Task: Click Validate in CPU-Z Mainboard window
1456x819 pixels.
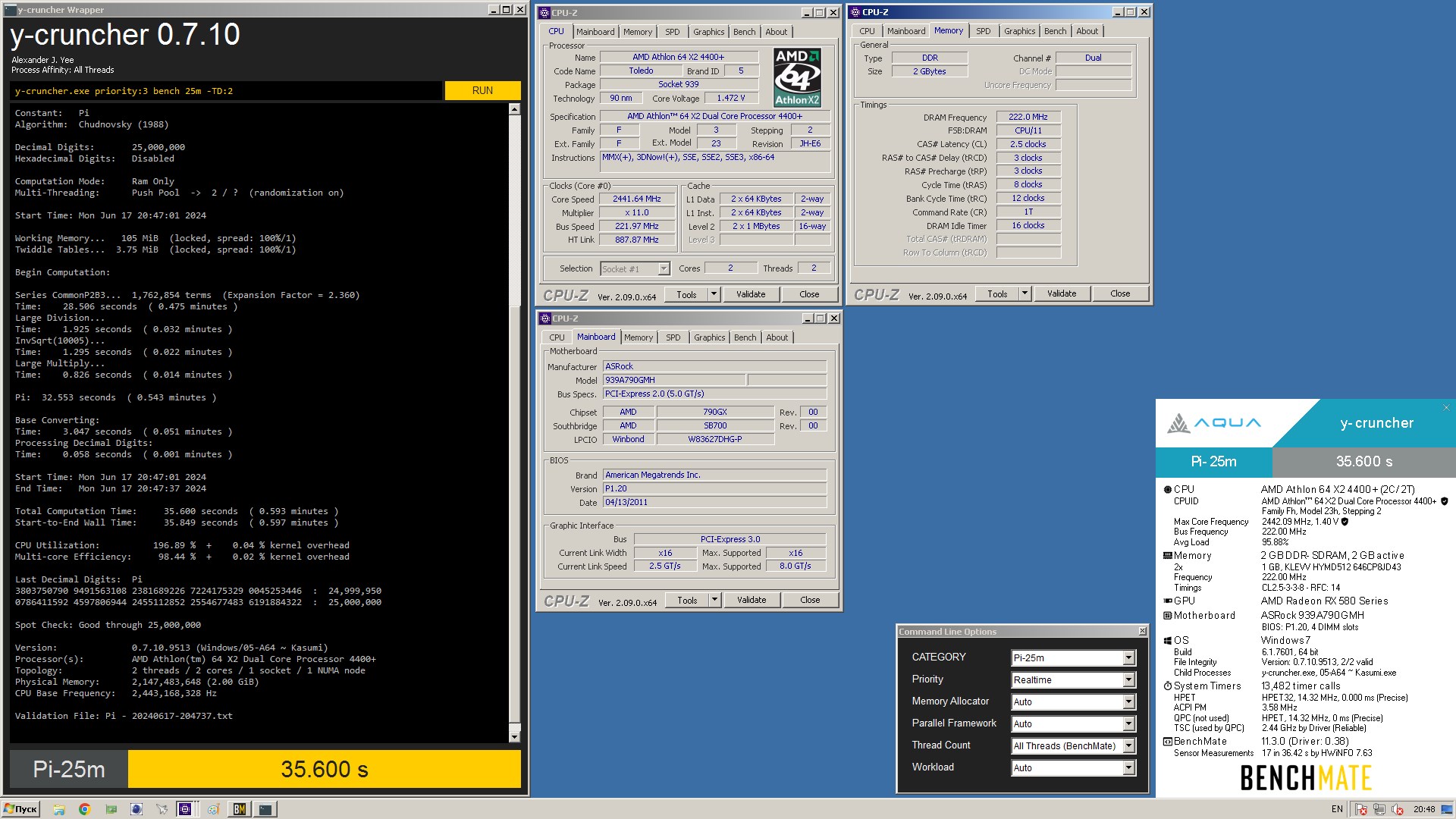Action: 752,600
